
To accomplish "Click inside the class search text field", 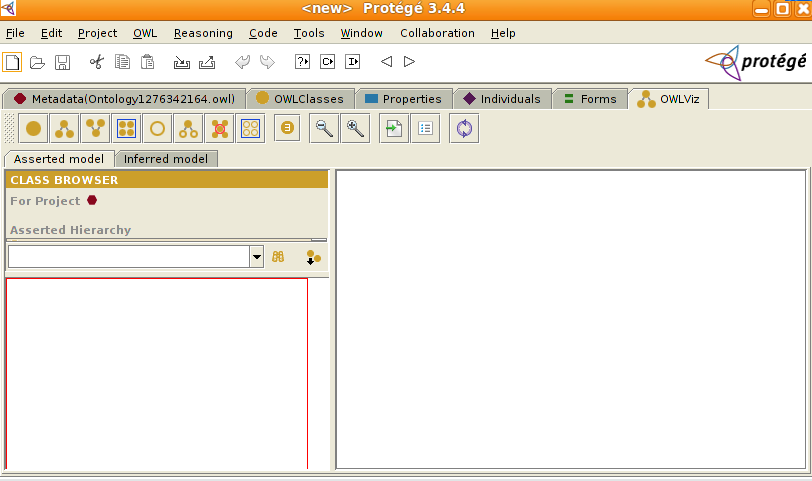I will click(129, 257).
